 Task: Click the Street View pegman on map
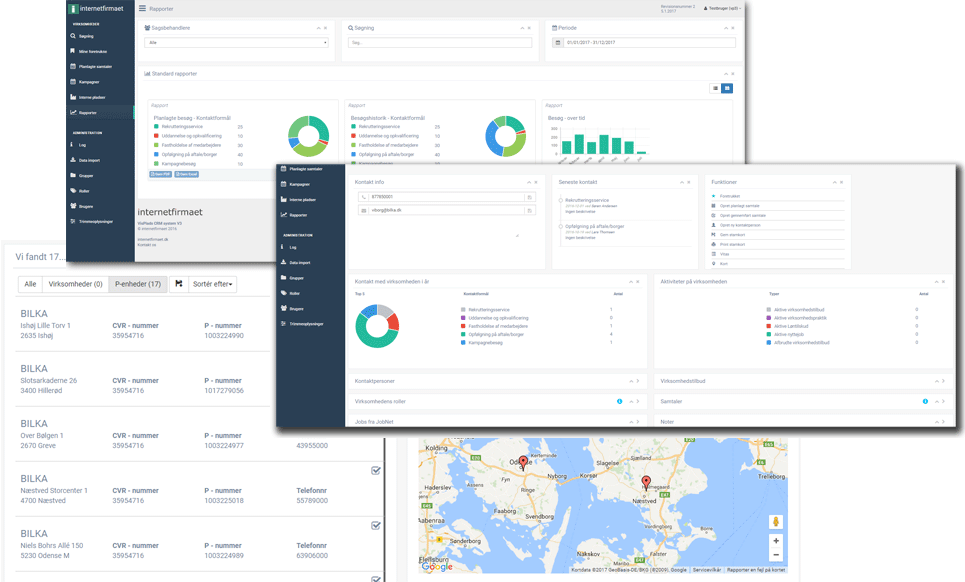pos(776,522)
